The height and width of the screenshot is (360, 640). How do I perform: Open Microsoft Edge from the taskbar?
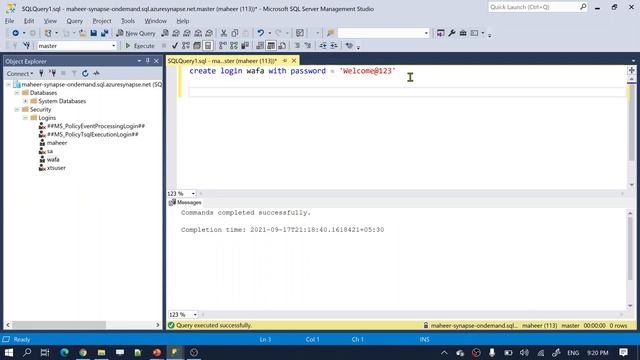(64, 352)
